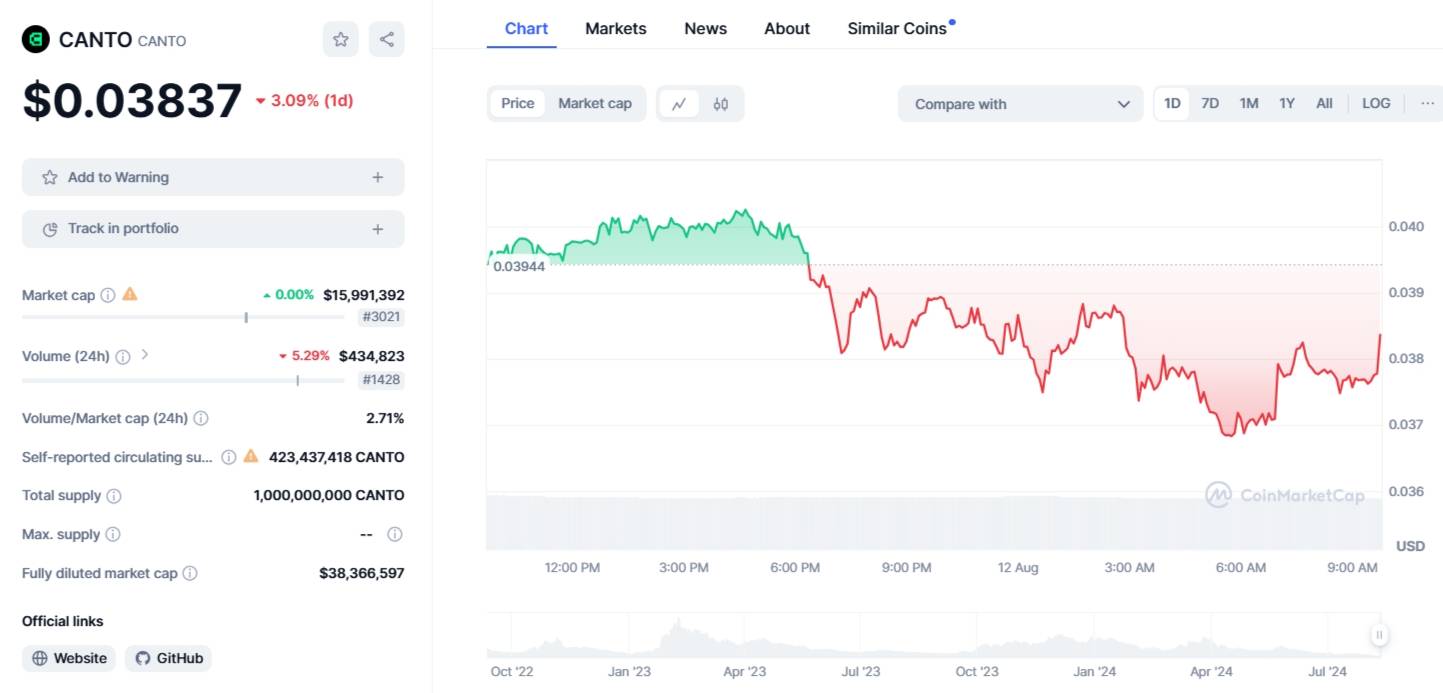Image resolution: width=1443 pixels, height=693 pixels.
Task: Click Track in portfolio button
Action: [213, 229]
